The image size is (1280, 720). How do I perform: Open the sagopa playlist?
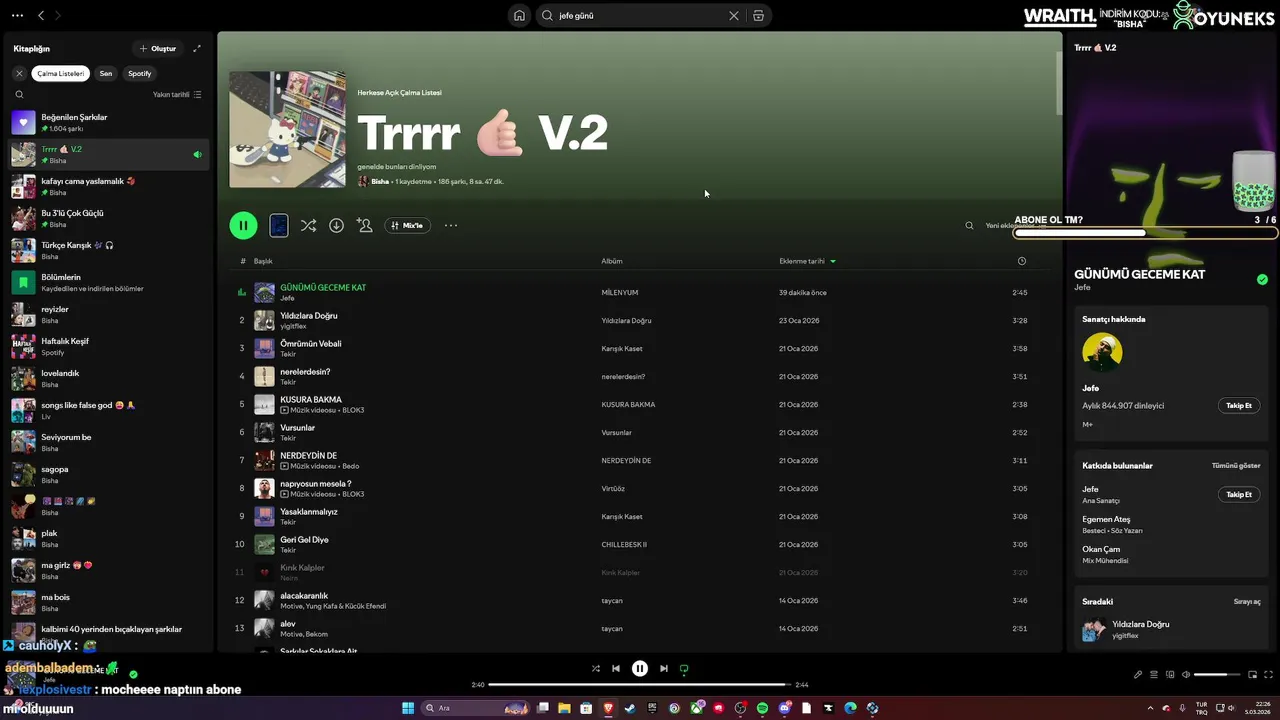pos(109,474)
